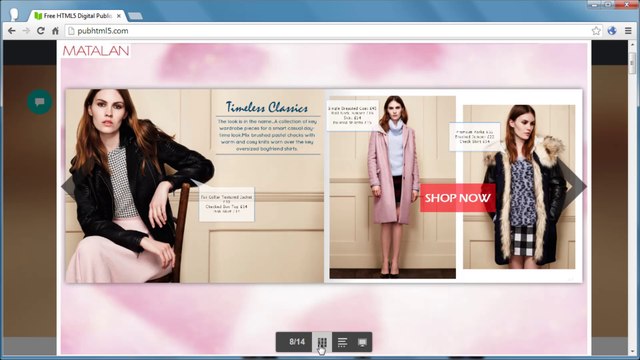
Task: Bookmark this page with the star
Action: [596, 31]
